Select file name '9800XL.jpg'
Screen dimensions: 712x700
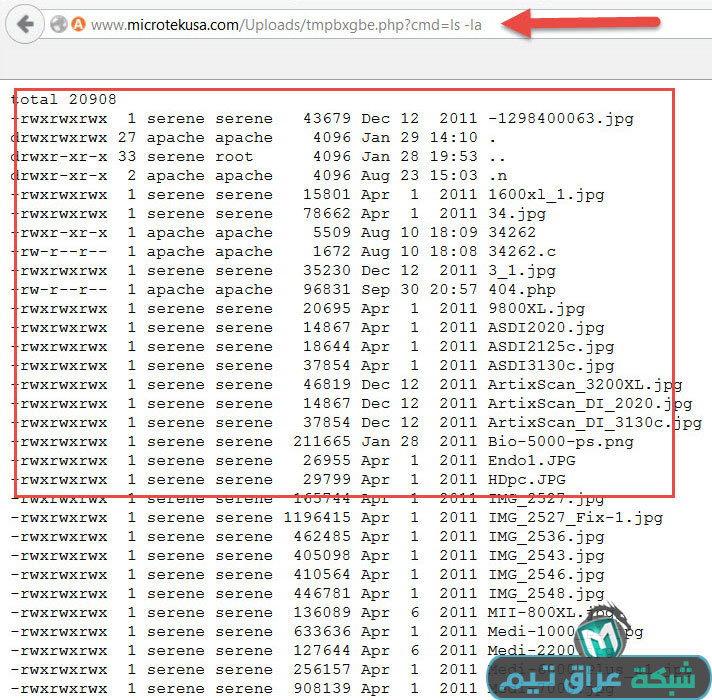click(537, 309)
